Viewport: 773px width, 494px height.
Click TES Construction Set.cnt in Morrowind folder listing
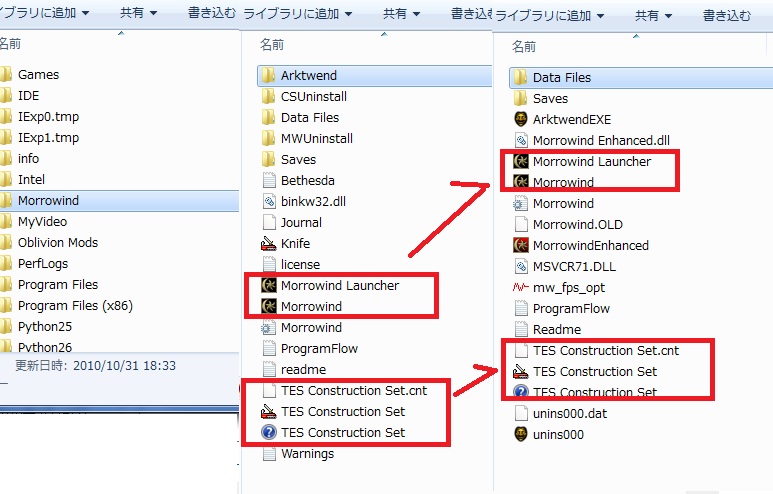coord(354,390)
